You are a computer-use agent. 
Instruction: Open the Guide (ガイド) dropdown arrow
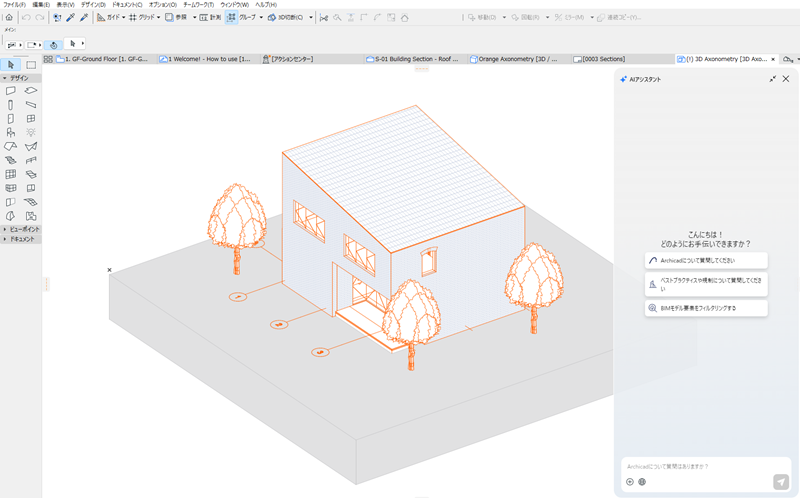point(123,17)
